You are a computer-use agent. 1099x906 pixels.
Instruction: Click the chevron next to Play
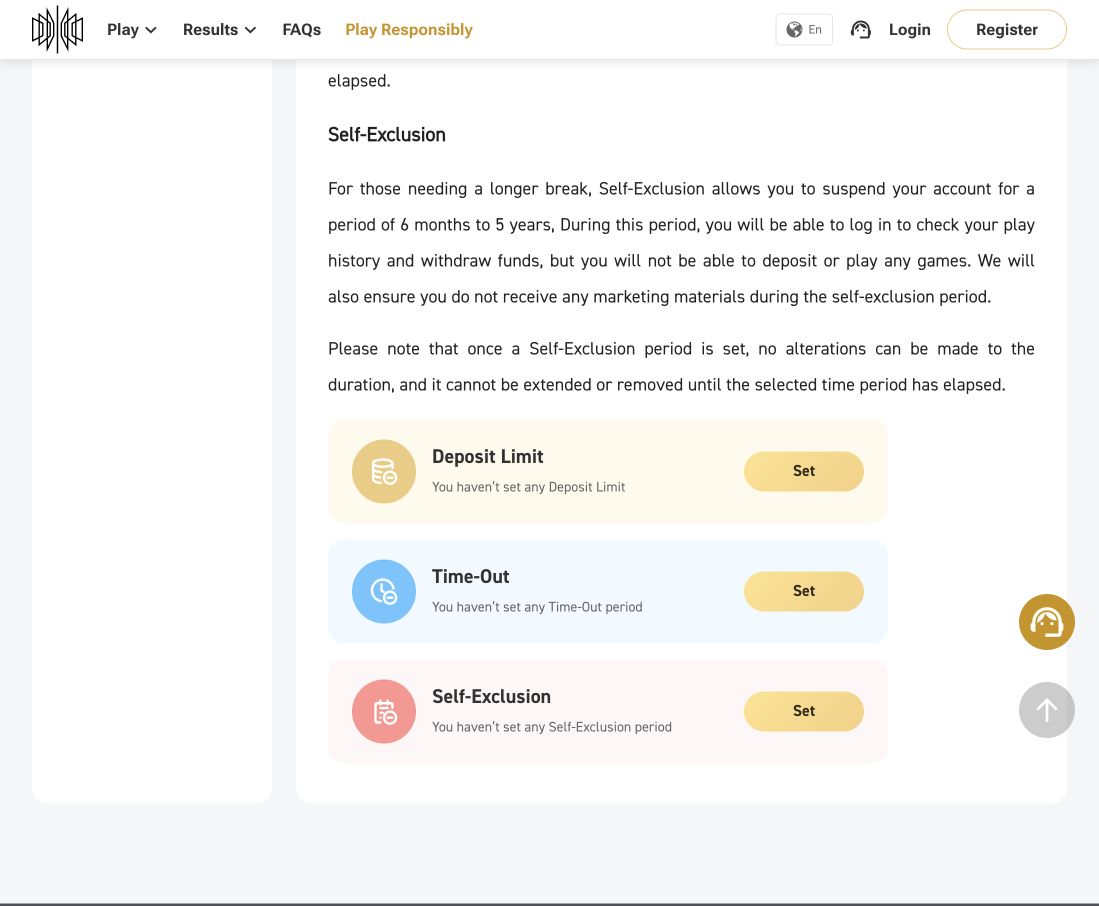tap(150, 30)
